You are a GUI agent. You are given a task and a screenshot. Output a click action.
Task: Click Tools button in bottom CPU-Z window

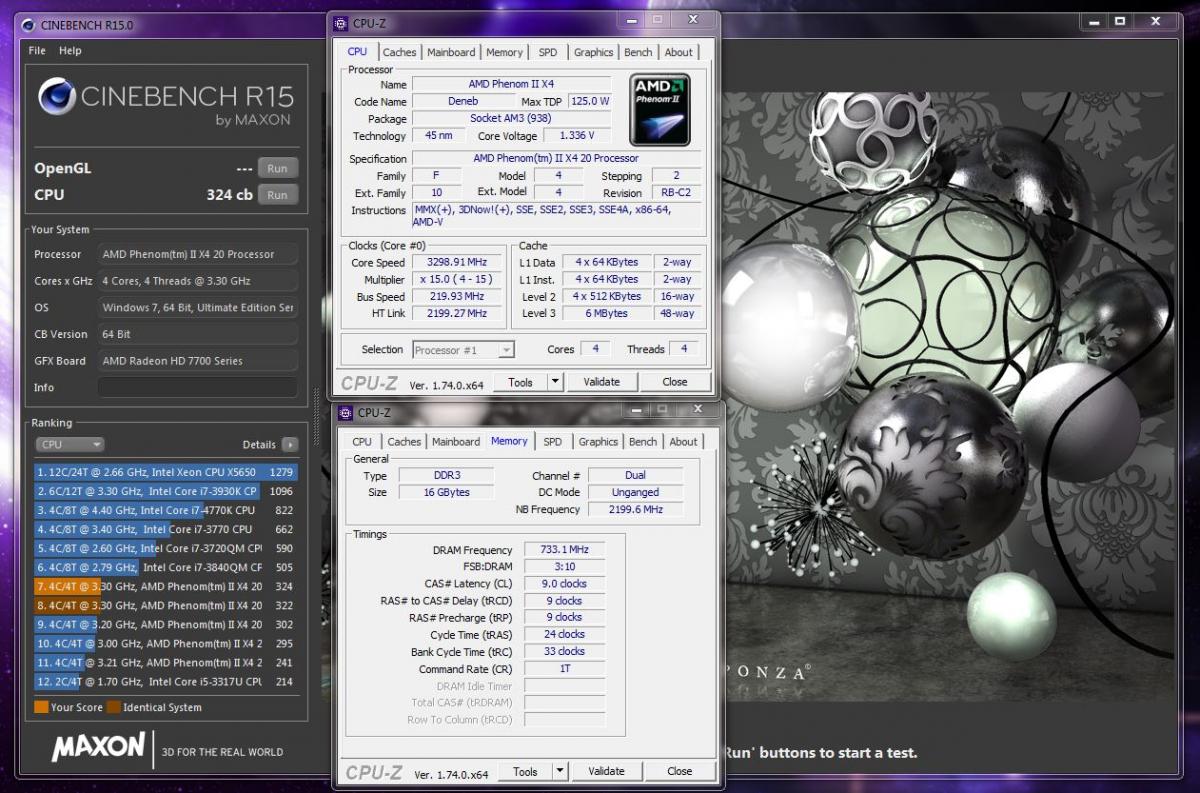coord(525,771)
